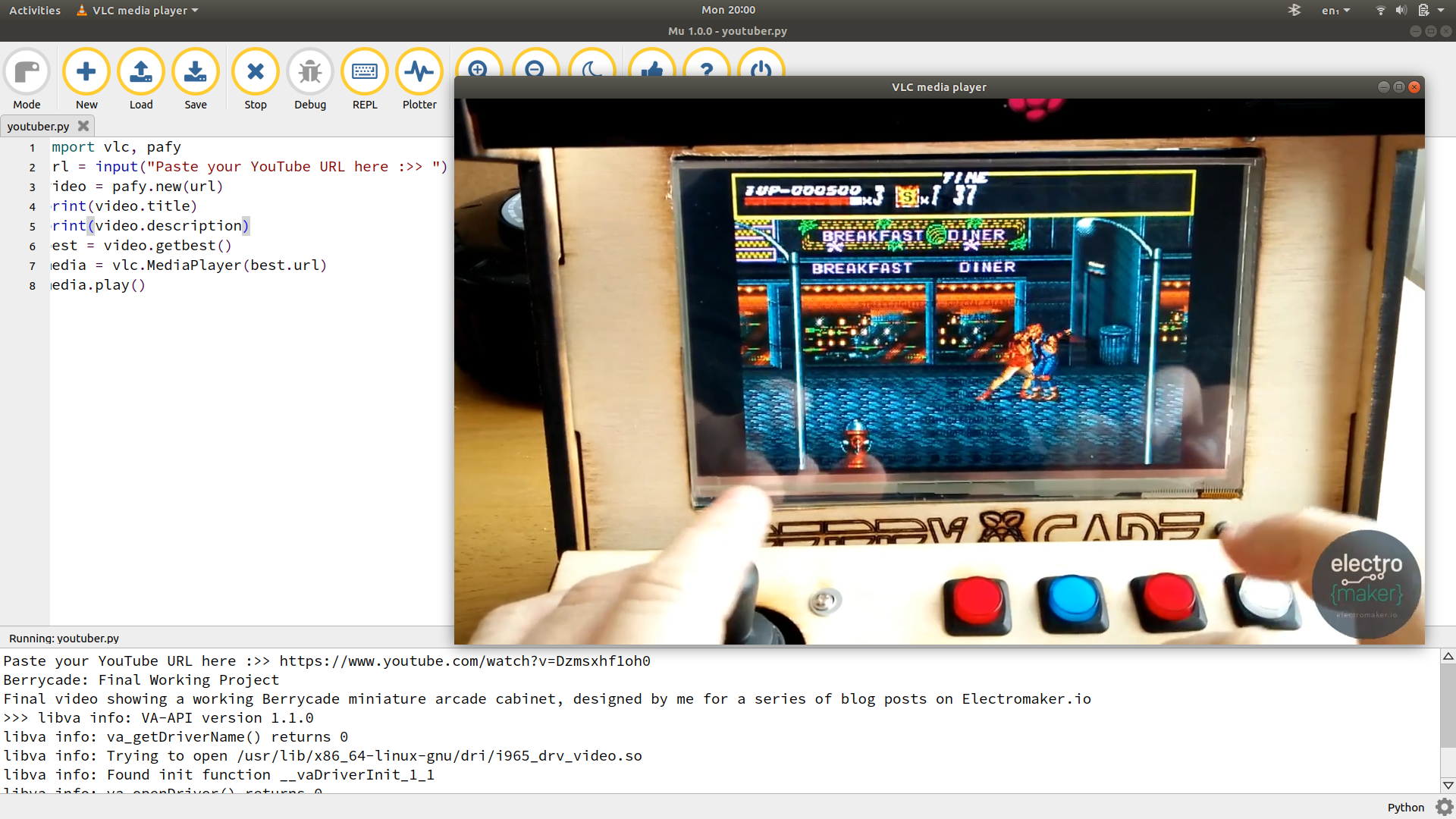The image size is (1456, 819).
Task: Switch to the youtuber.py tab
Action: pyautogui.click(x=38, y=126)
